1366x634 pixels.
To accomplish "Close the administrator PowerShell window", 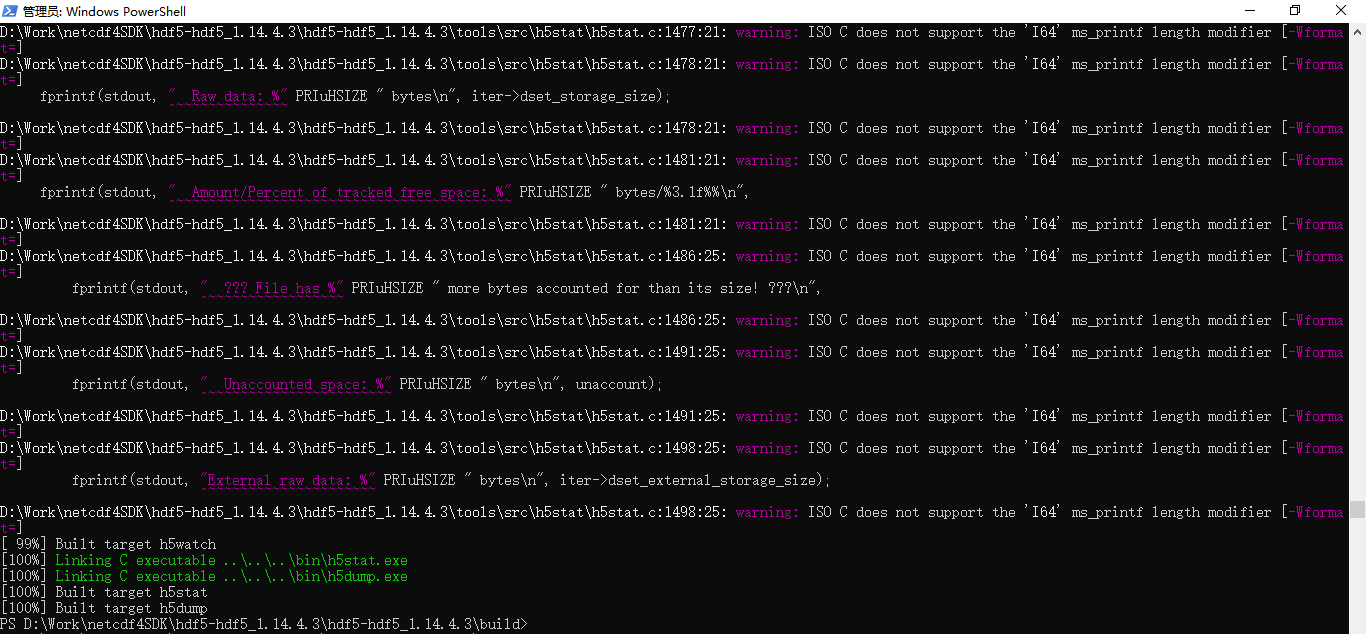I will 1342,11.
